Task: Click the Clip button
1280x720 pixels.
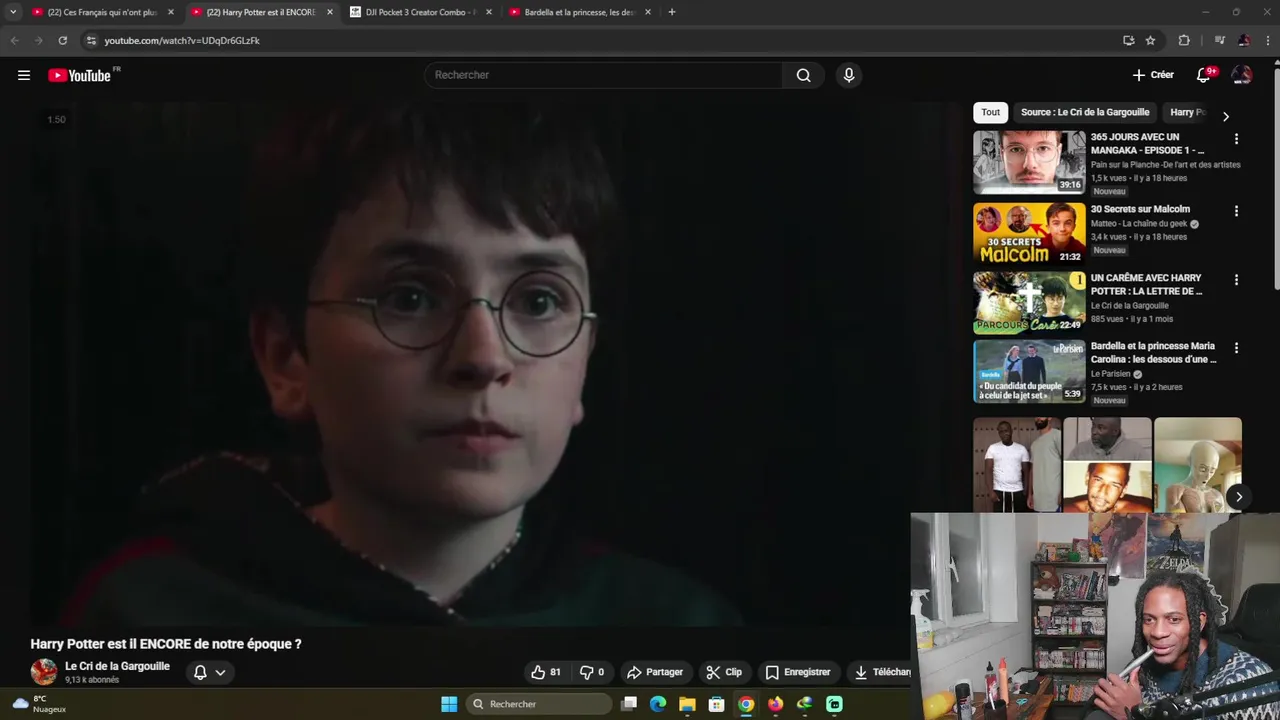Action: (724, 672)
